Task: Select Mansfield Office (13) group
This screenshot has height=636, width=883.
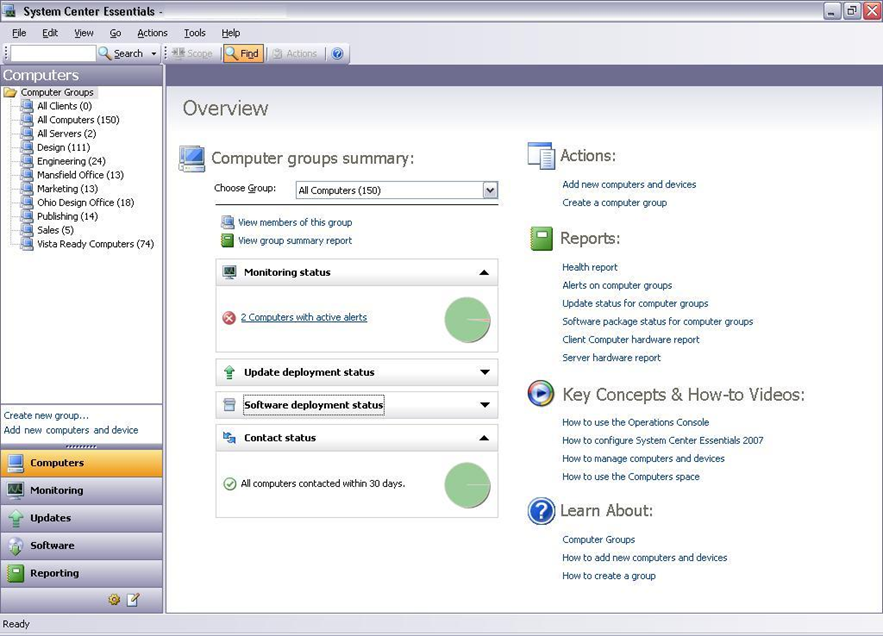Action: coord(80,175)
